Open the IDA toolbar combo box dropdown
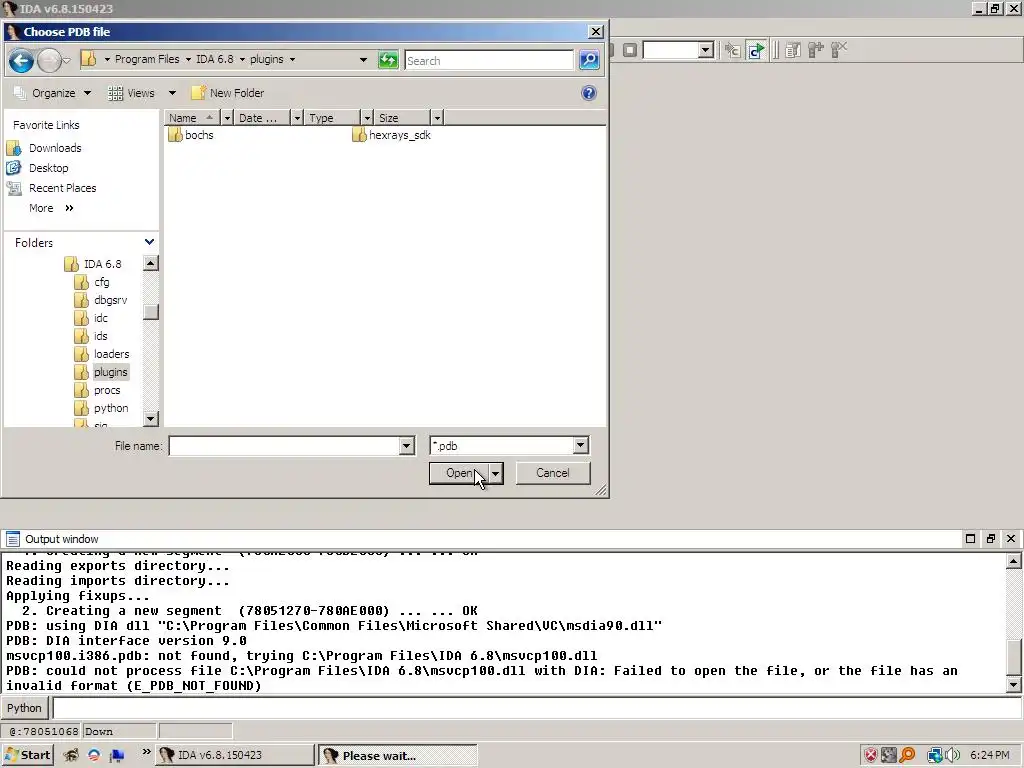Viewport: 1024px width, 768px height. [705, 50]
